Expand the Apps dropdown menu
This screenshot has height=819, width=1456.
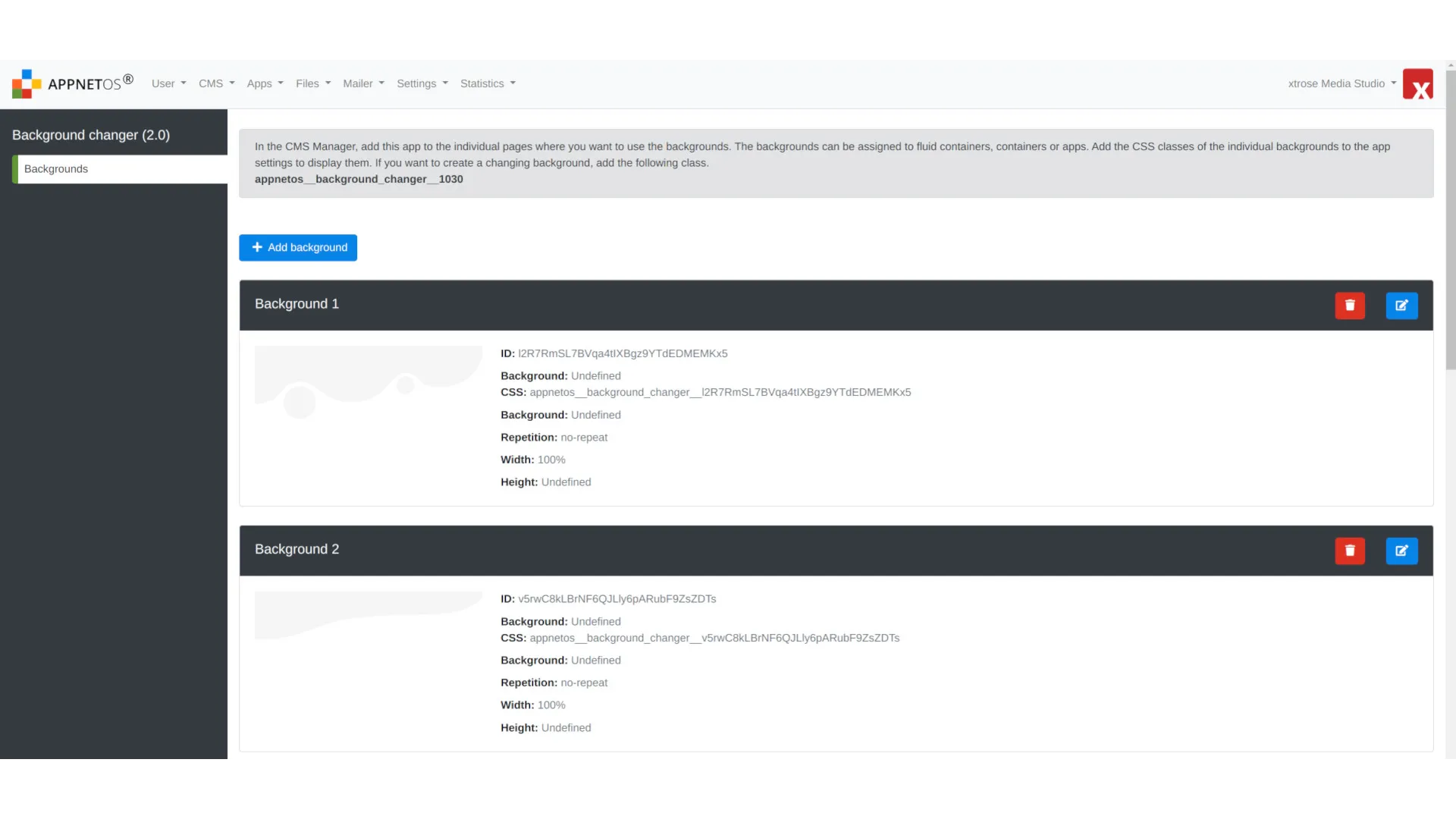[264, 83]
